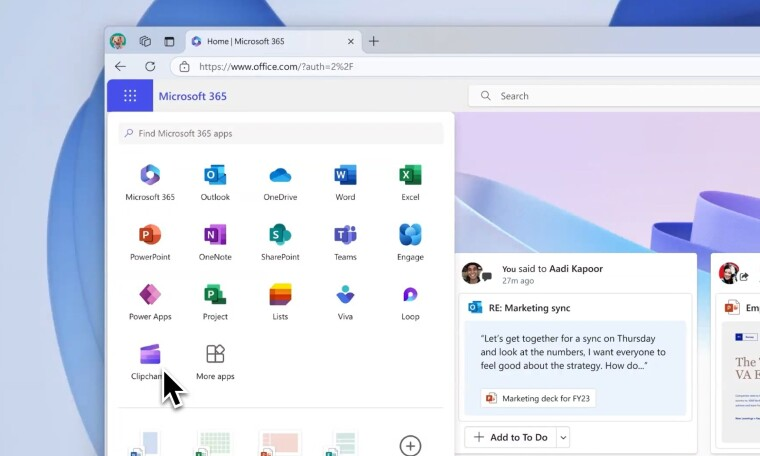Click the Add to To Do button
Image resolution: width=760 pixels, height=456 pixels.
pos(510,437)
